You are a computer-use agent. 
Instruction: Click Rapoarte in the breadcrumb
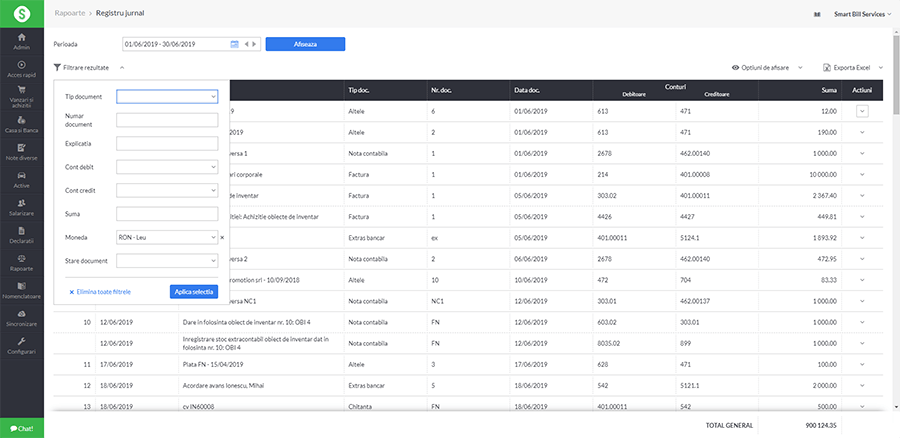click(x=69, y=14)
